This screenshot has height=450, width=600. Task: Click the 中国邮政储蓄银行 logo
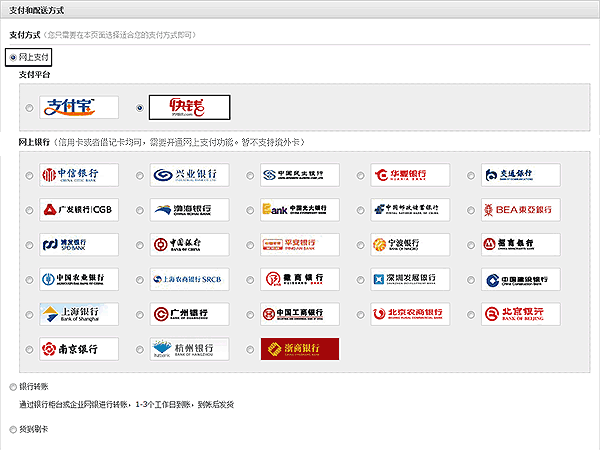pos(410,210)
